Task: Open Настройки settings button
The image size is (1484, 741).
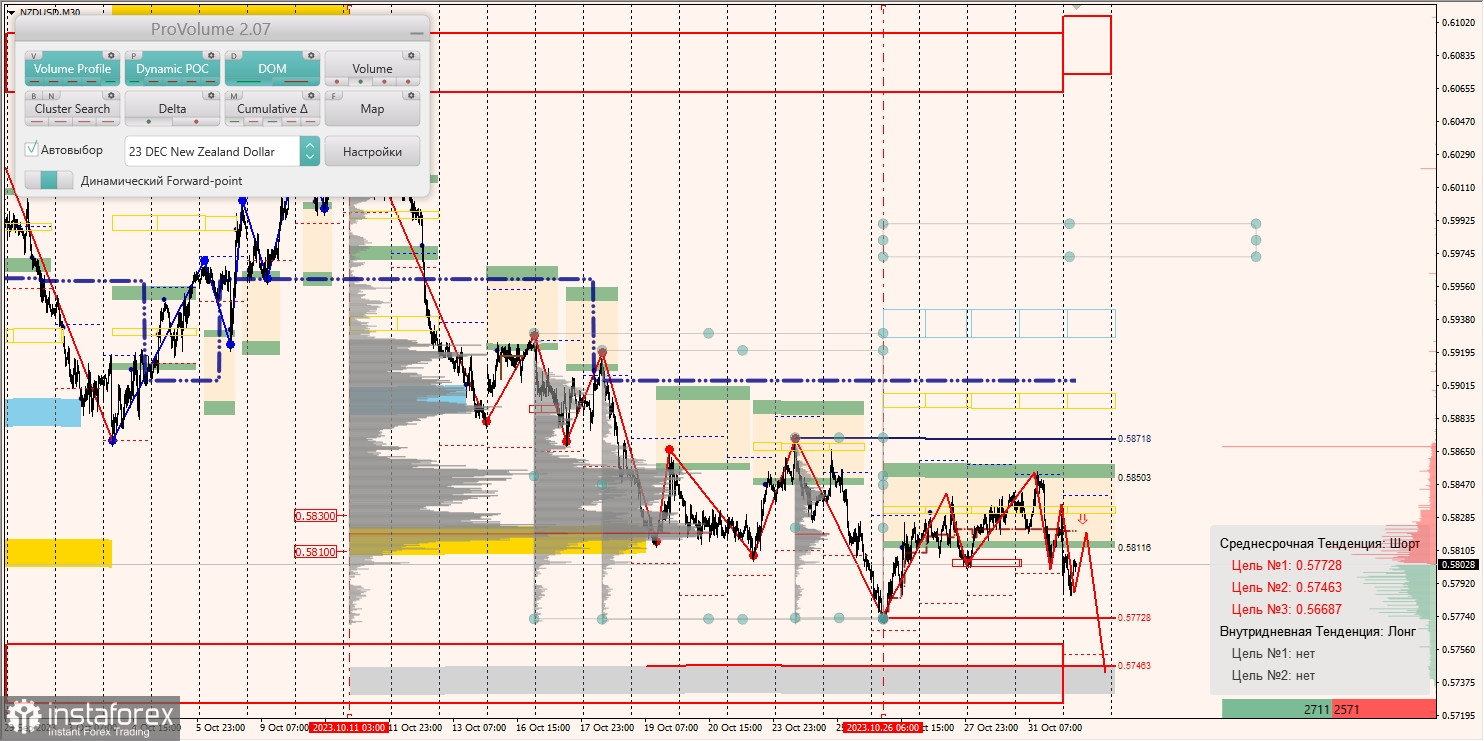Action: click(372, 151)
